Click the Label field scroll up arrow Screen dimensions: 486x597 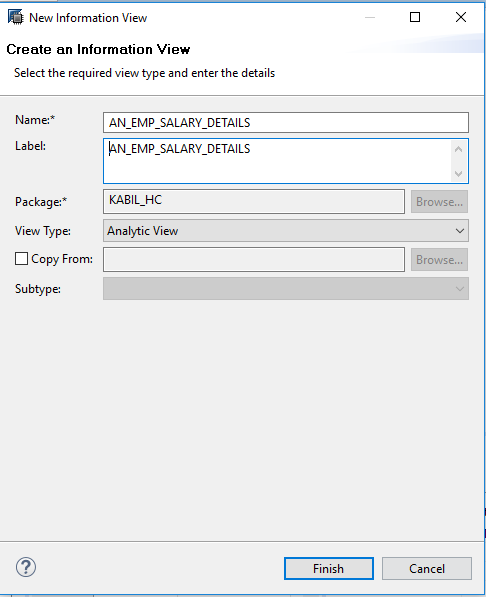point(459,149)
